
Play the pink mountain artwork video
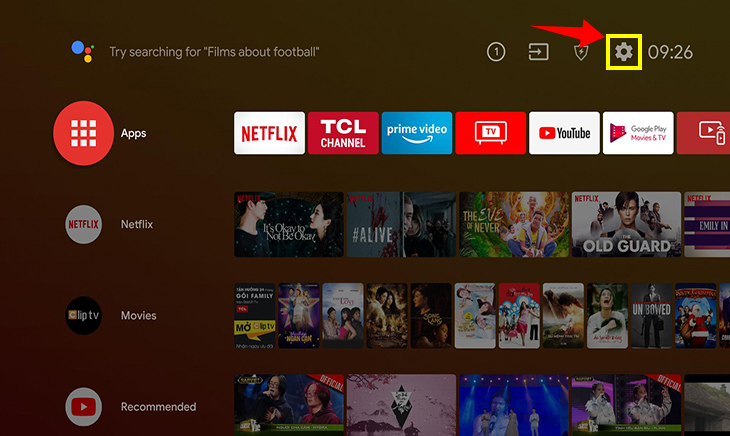click(x=401, y=405)
